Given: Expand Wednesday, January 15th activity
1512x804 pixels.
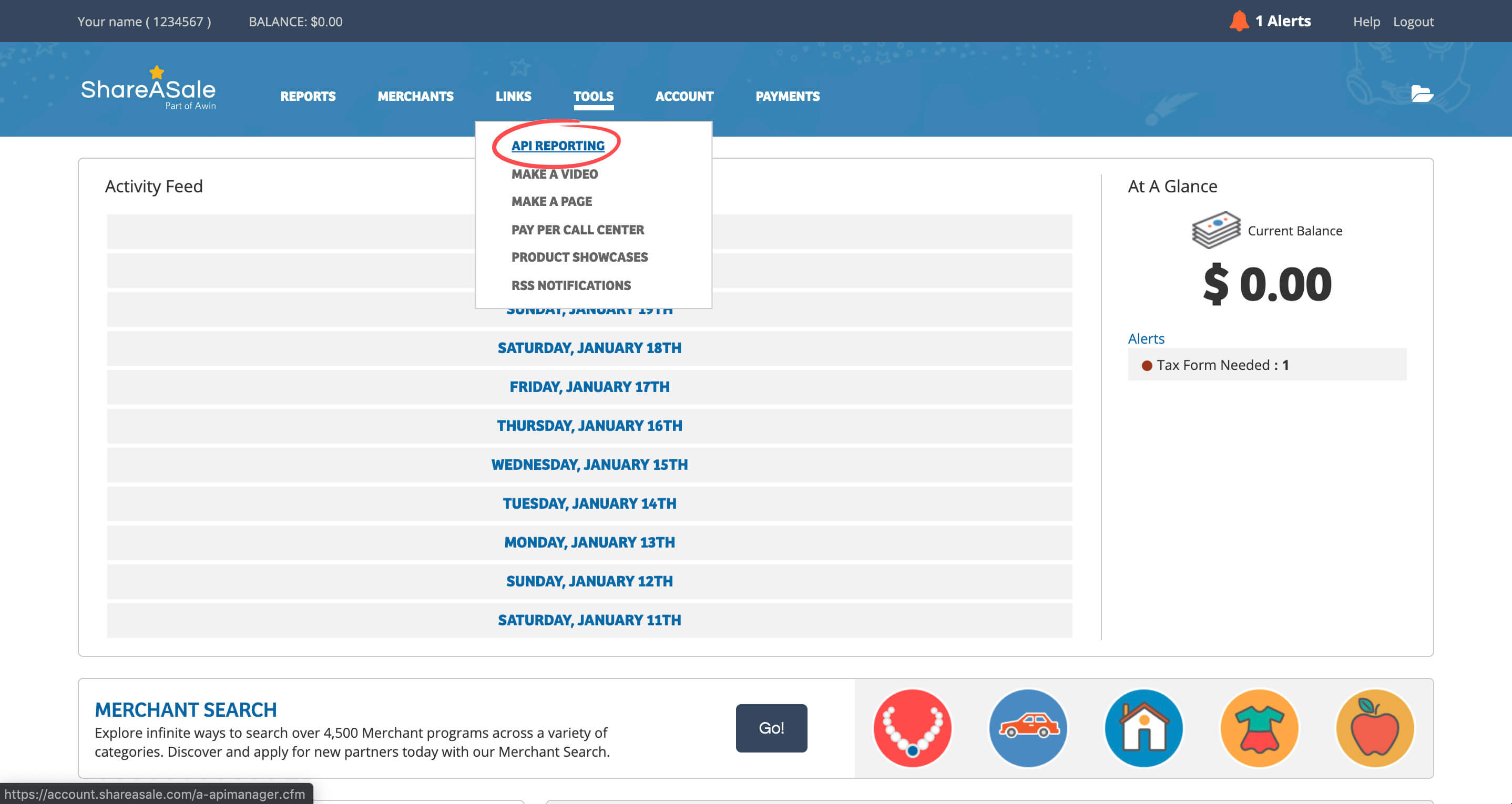Looking at the screenshot, I should tap(589, 465).
